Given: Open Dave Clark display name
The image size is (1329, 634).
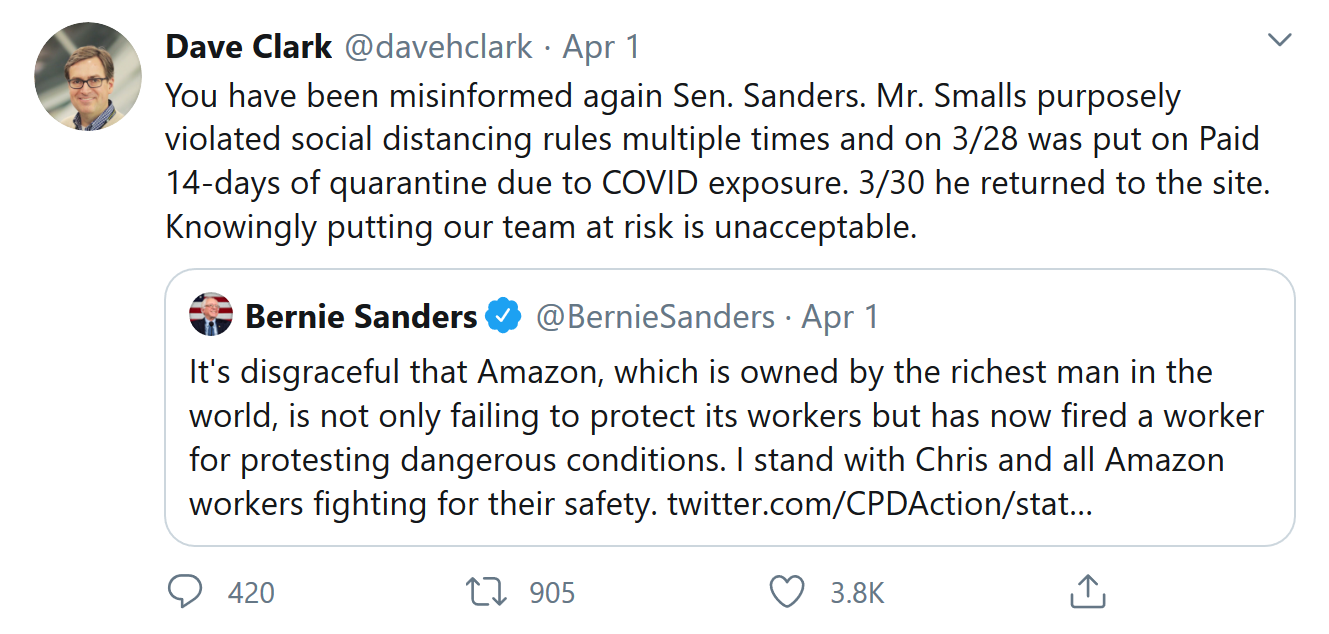Looking at the screenshot, I should (x=248, y=47).
